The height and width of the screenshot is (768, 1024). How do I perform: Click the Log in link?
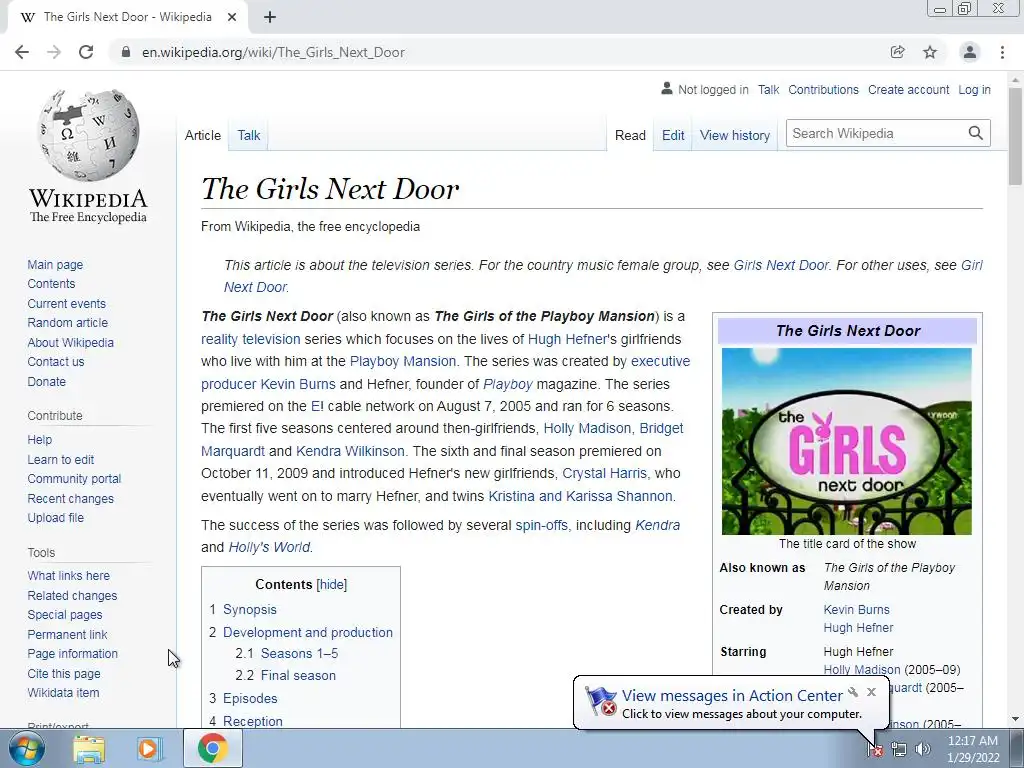click(974, 89)
